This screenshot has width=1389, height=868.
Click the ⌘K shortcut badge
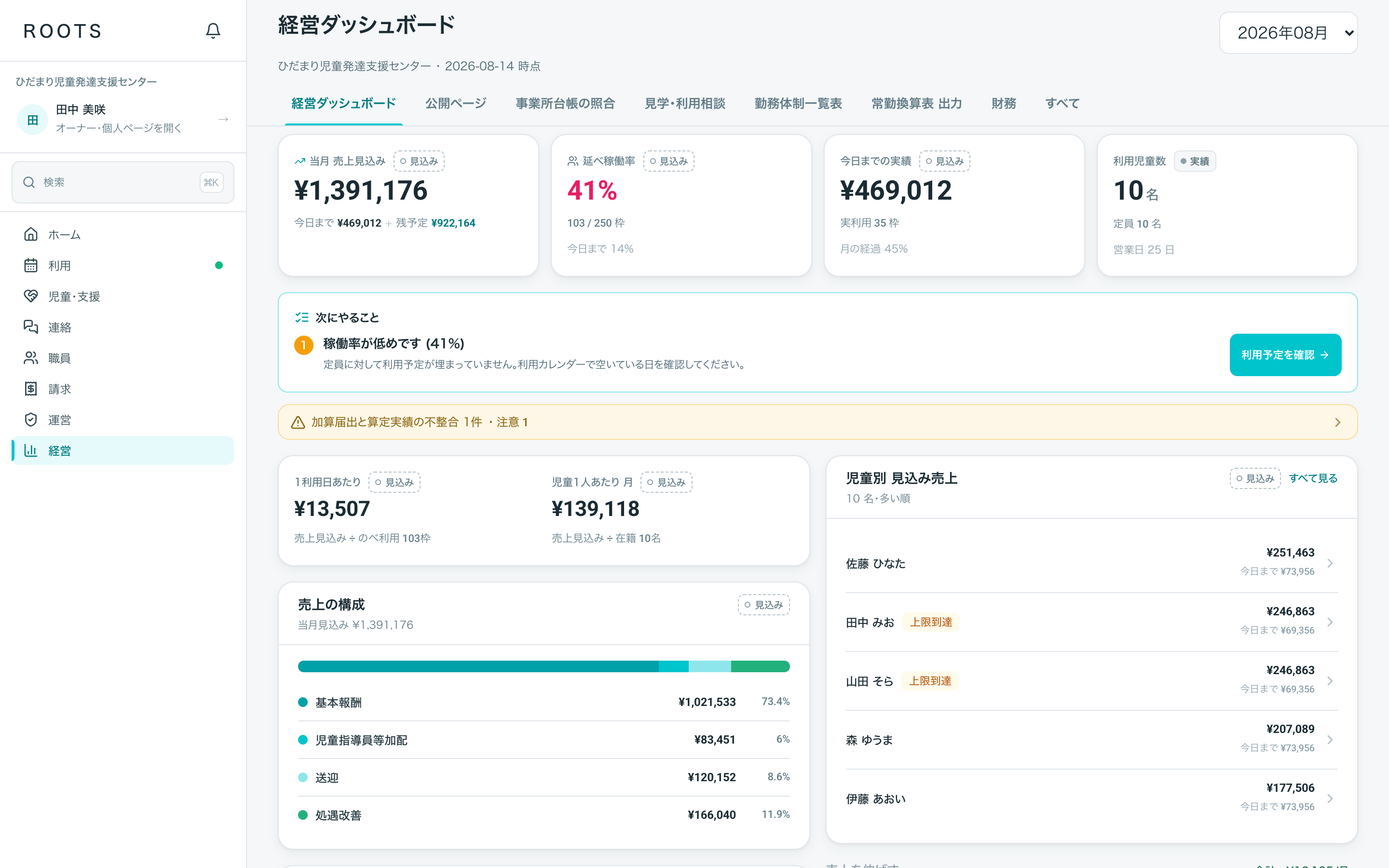pyautogui.click(x=211, y=183)
